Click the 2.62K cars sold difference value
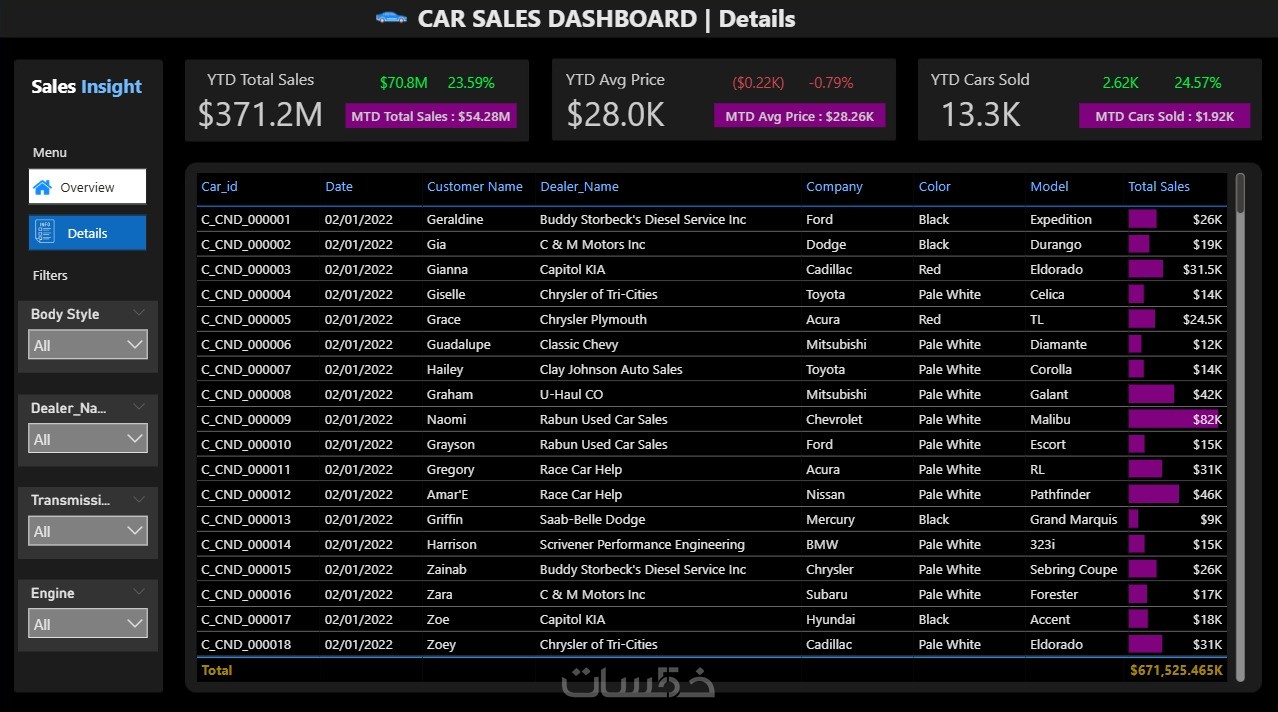Image resolution: width=1278 pixels, height=712 pixels. point(1120,82)
